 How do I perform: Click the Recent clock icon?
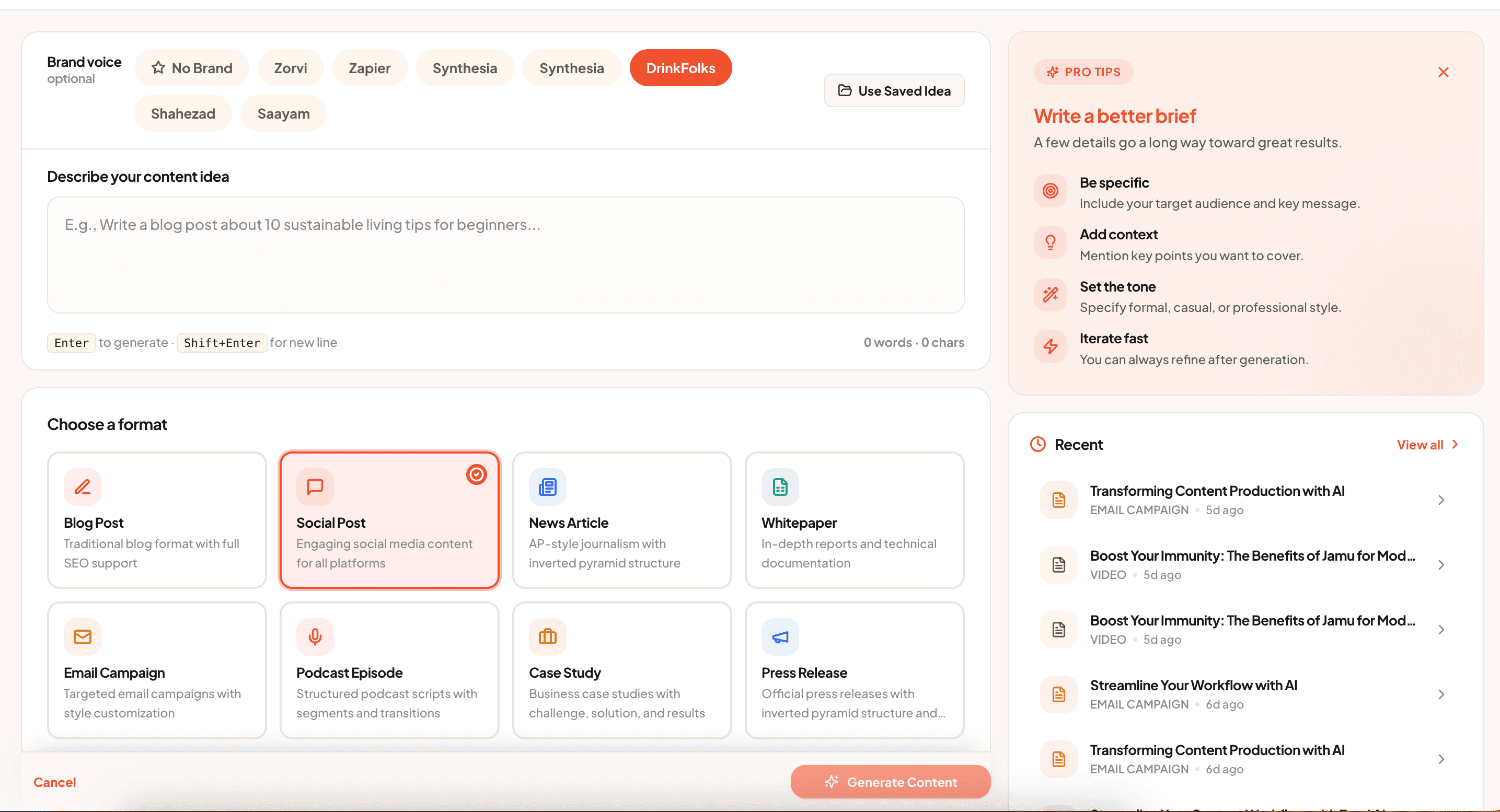pyautogui.click(x=1037, y=445)
